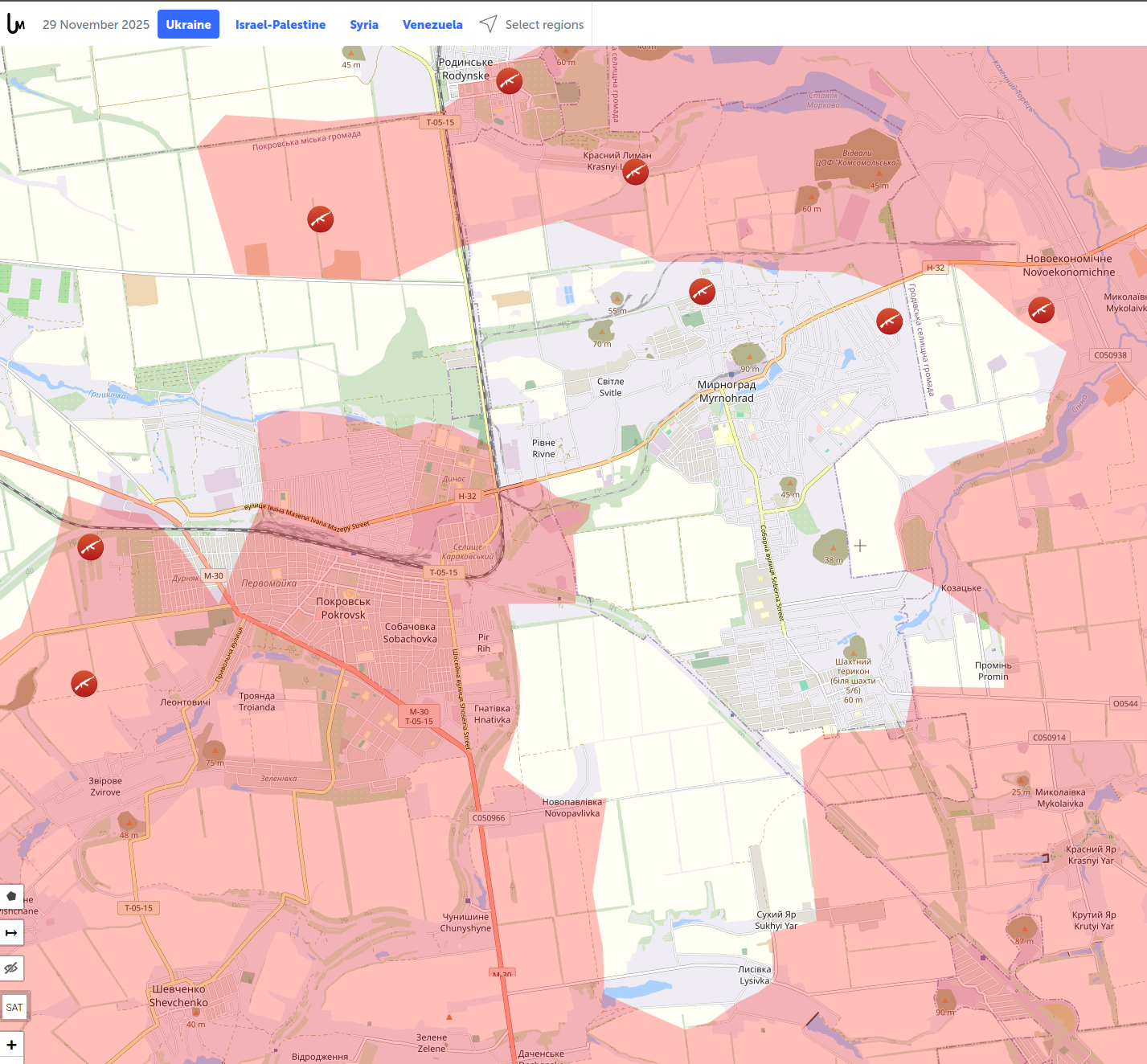Open the gun marker west of Leontovychi
The height and width of the screenshot is (1064, 1147).
pyautogui.click(x=84, y=683)
